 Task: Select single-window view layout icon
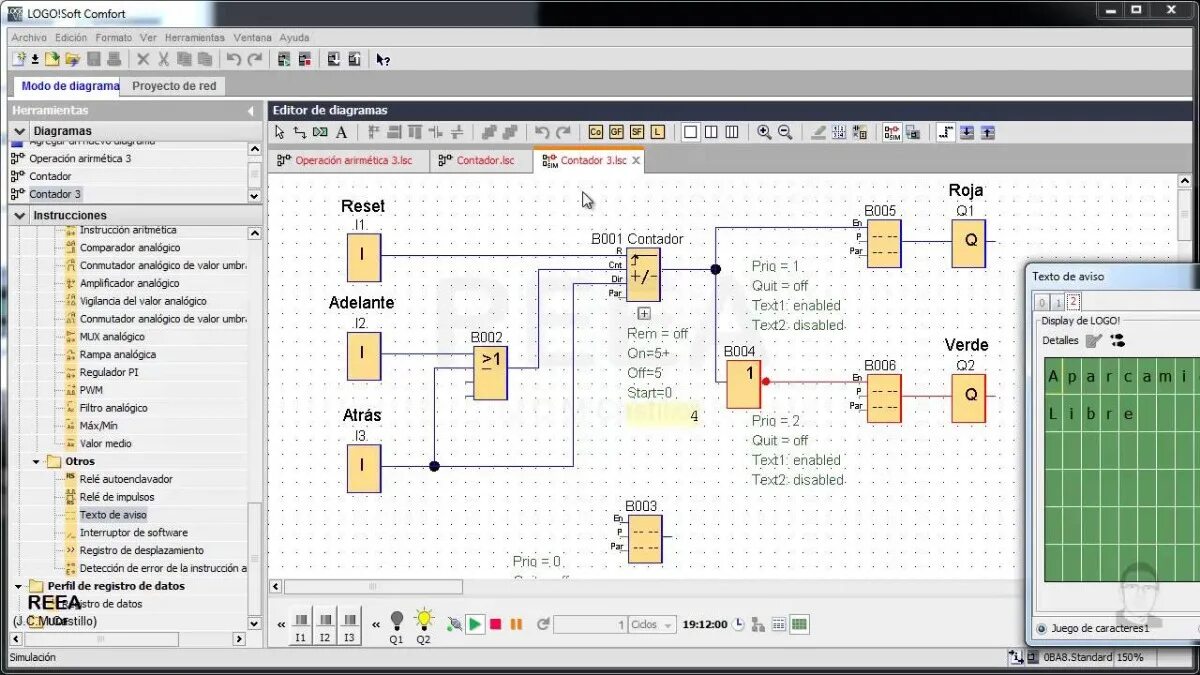[x=690, y=132]
